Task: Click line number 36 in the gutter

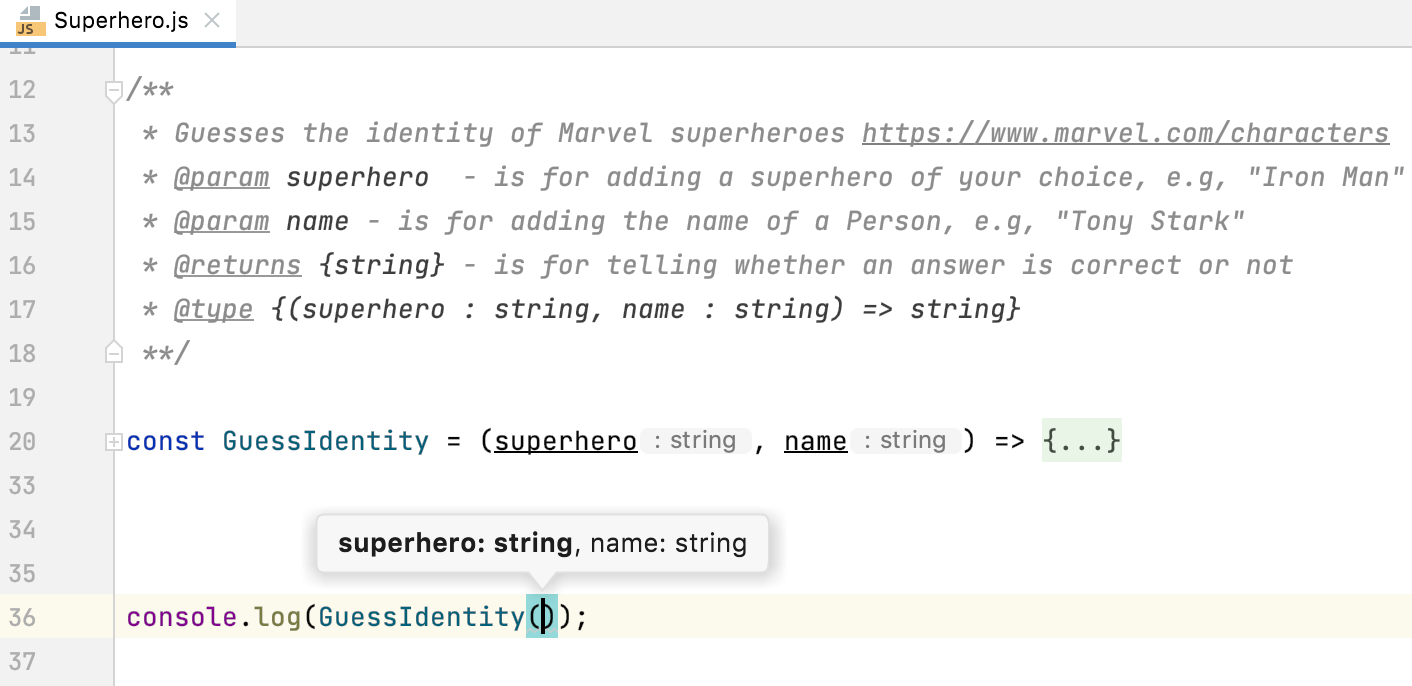Action: [22, 617]
